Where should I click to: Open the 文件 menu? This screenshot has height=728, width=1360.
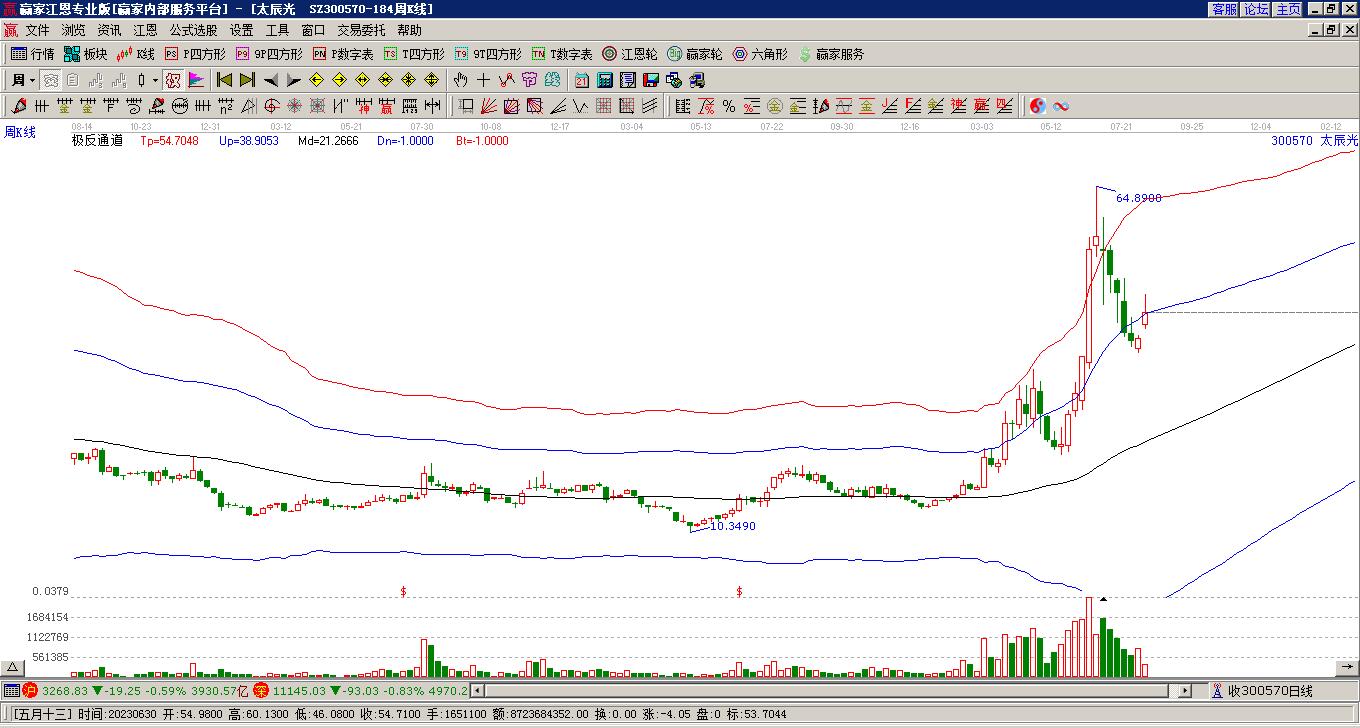tap(37, 31)
